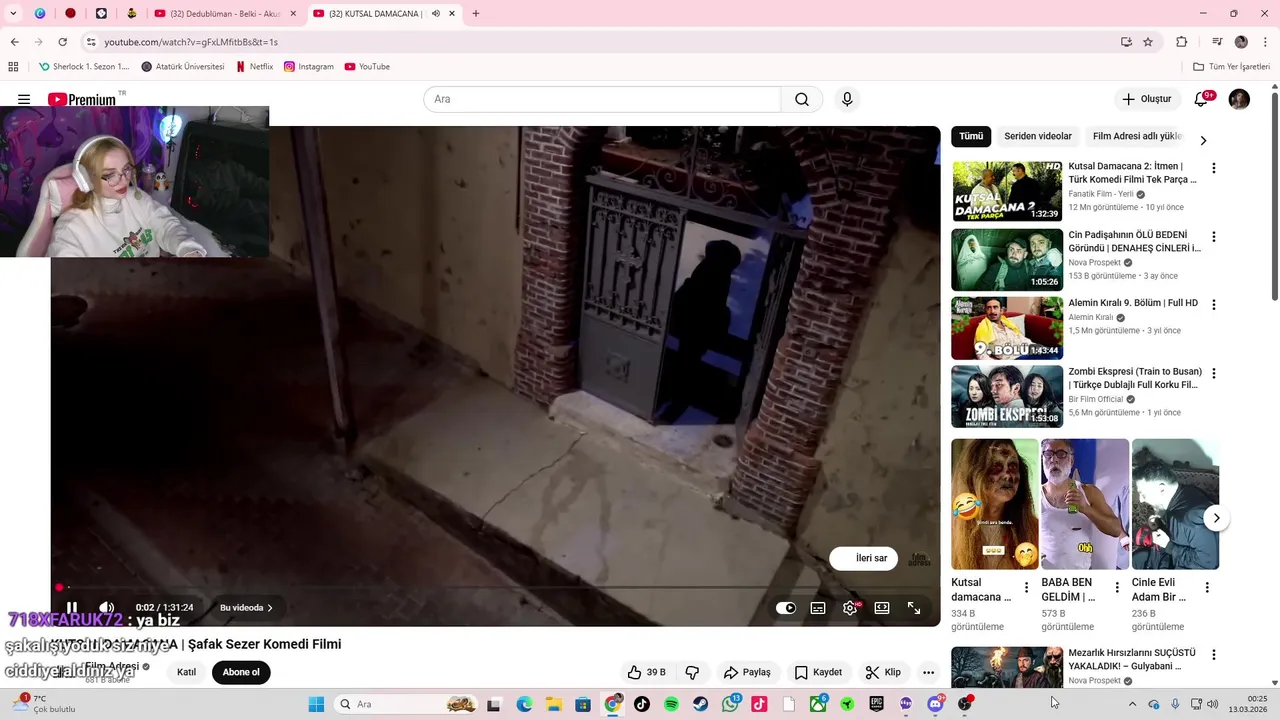Toggle the autoplay switch in player
This screenshot has width=1280, height=720.
(x=786, y=607)
